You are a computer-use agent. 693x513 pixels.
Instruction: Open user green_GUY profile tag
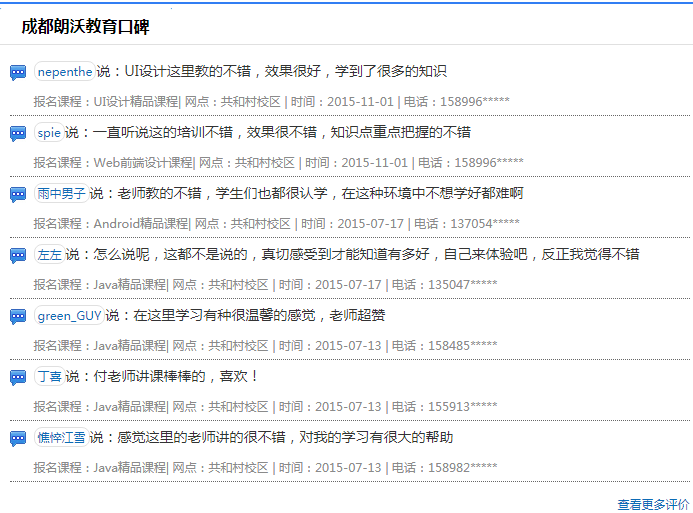[69, 315]
